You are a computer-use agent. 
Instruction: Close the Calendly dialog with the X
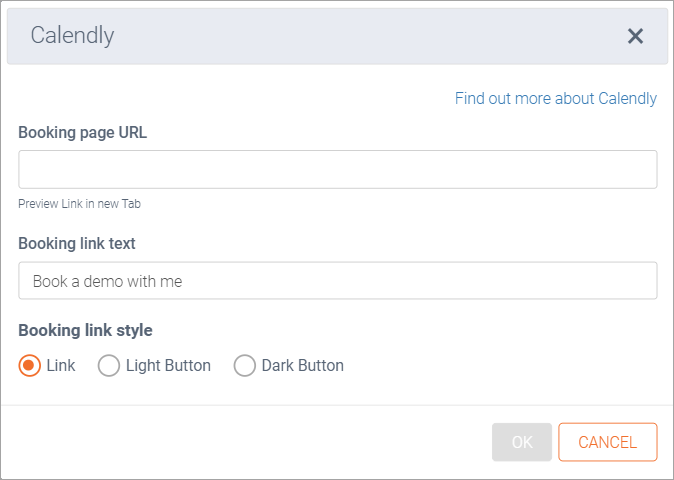click(x=635, y=36)
